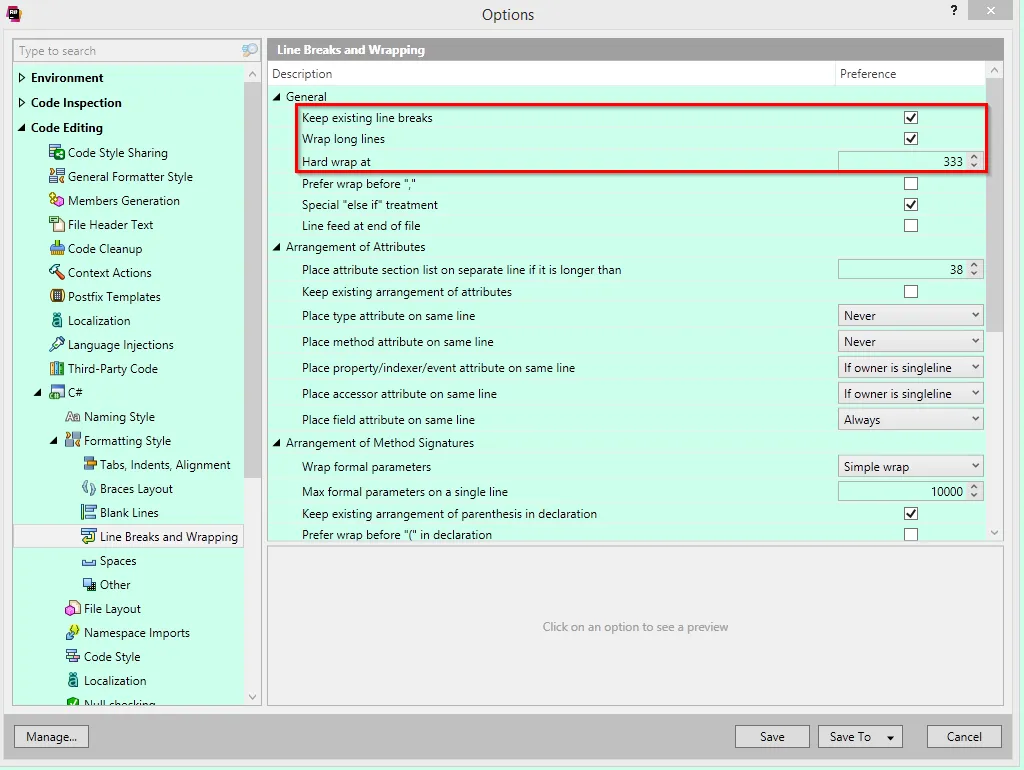Click the Braces Layout icon
Viewport: 1024px width, 770px height.
pyautogui.click(x=89, y=488)
